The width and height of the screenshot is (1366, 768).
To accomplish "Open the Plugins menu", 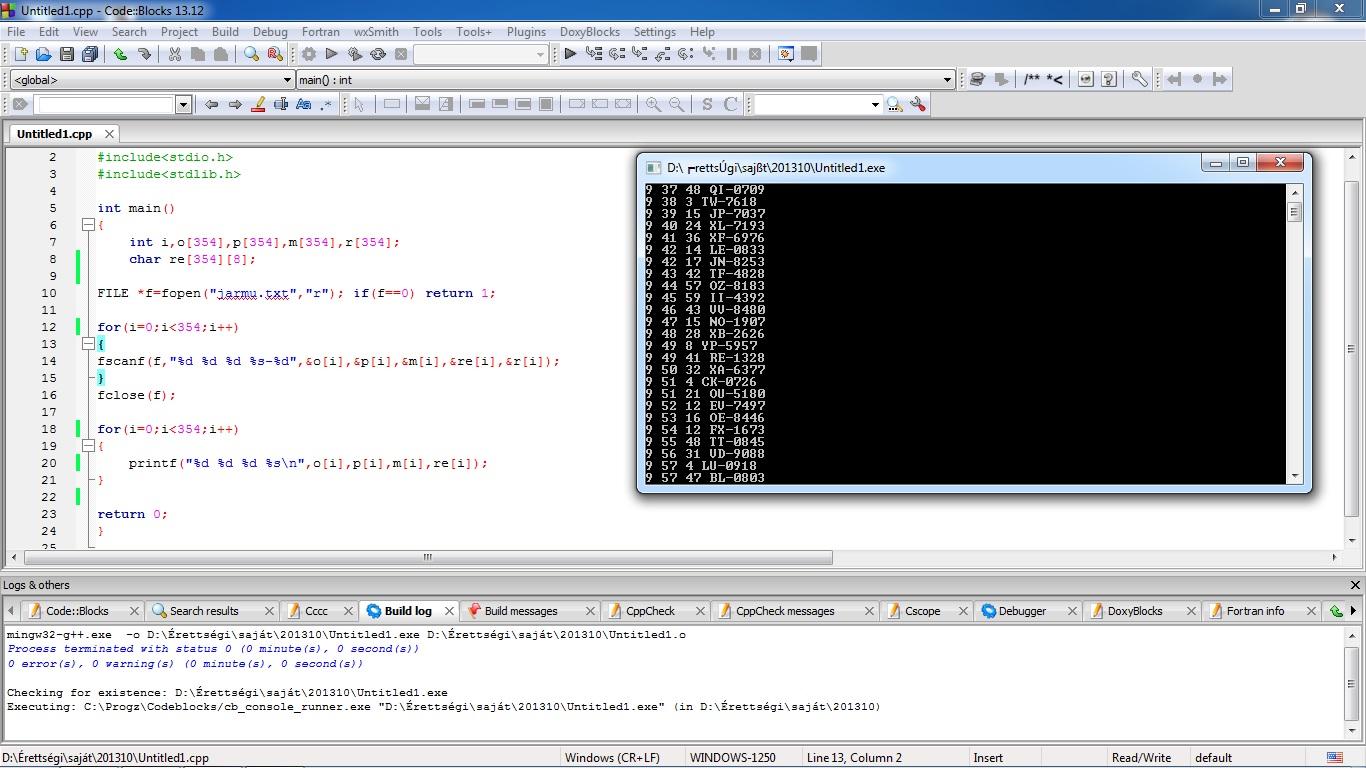I will tap(526, 31).
